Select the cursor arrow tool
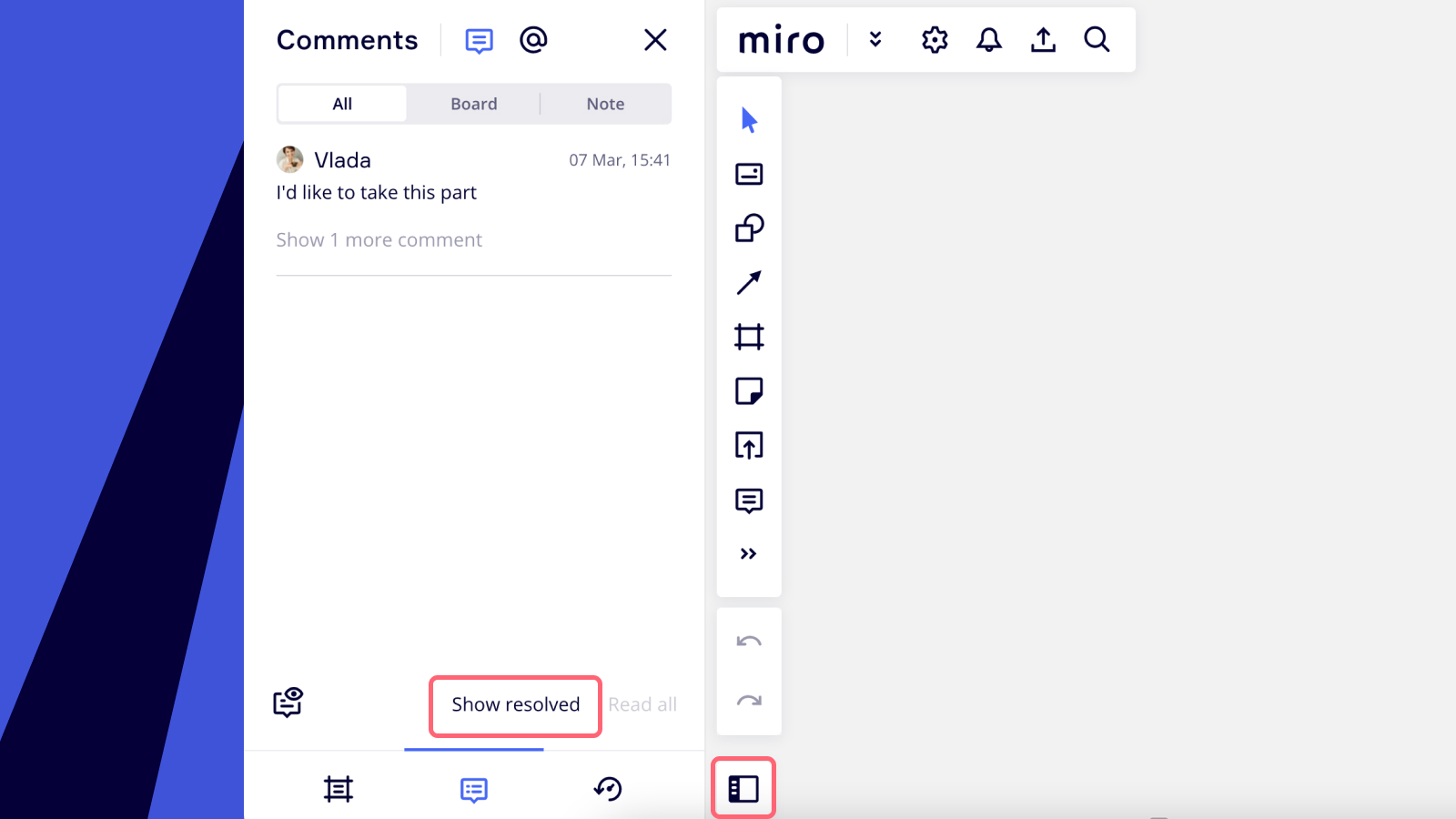The image size is (1456, 819). pos(749,120)
